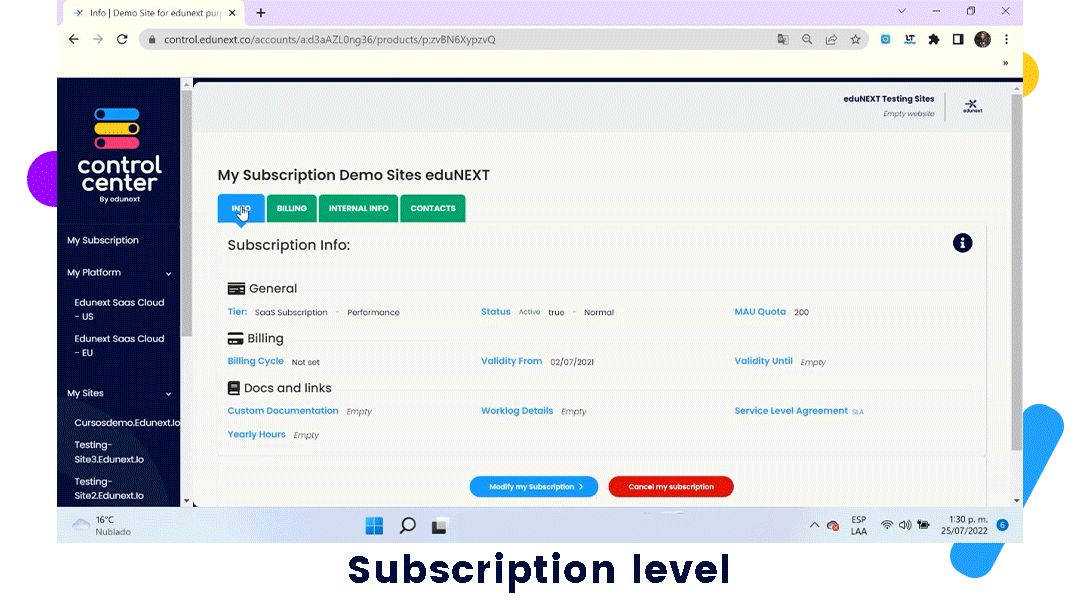Open Windows taskbar search
This screenshot has height=601, width=1080.
(x=407, y=526)
